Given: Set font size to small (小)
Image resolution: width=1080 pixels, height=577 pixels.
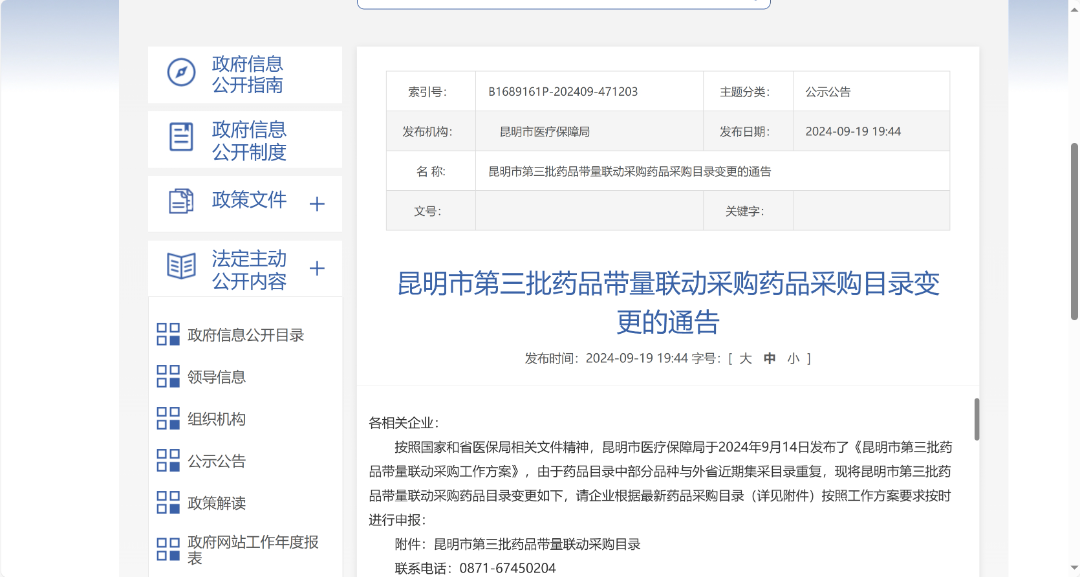Looking at the screenshot, I should click(793, 359).
